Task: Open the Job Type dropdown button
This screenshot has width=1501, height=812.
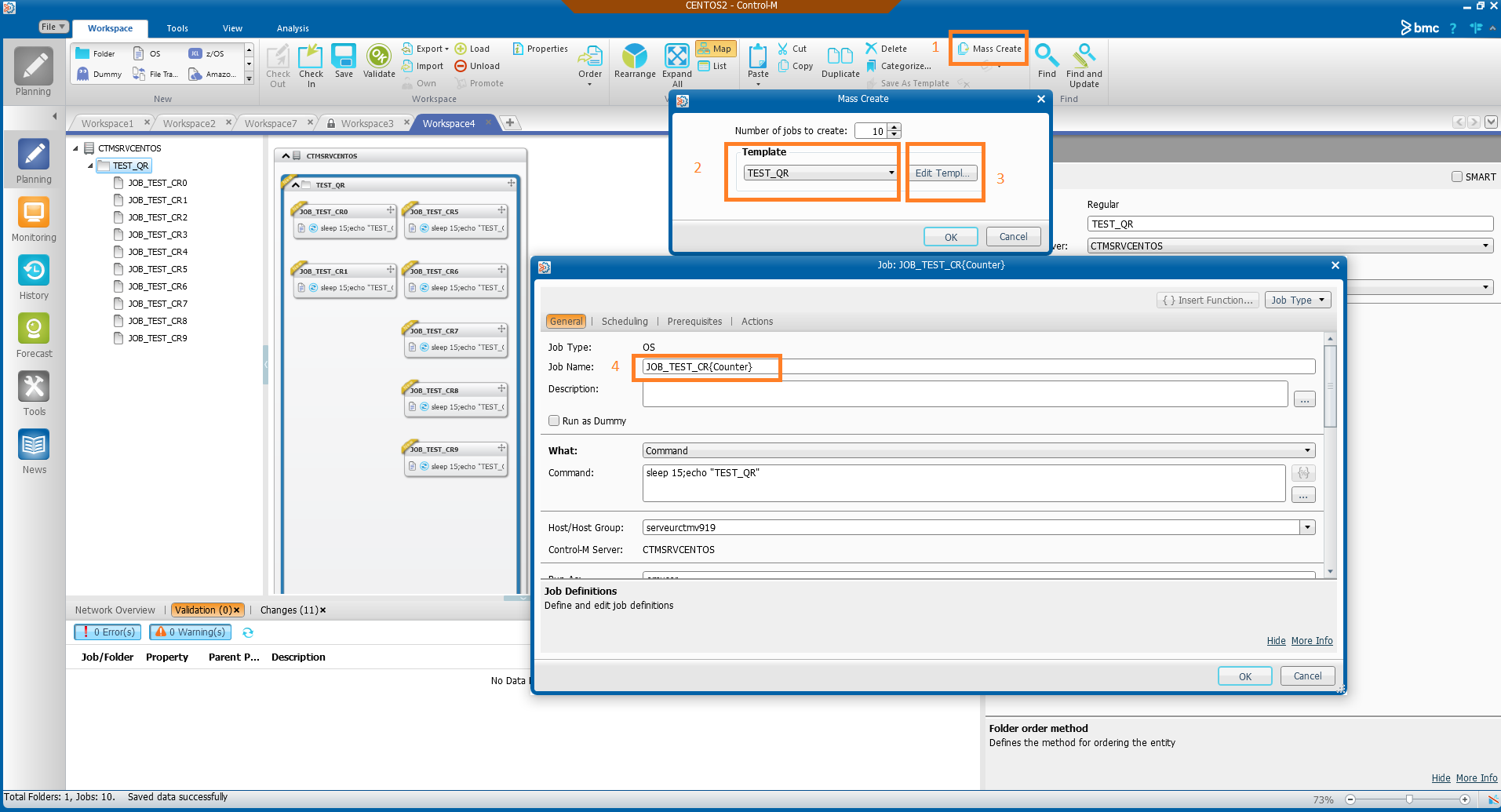Action: pyautogui.click(x=1298, y=300)
